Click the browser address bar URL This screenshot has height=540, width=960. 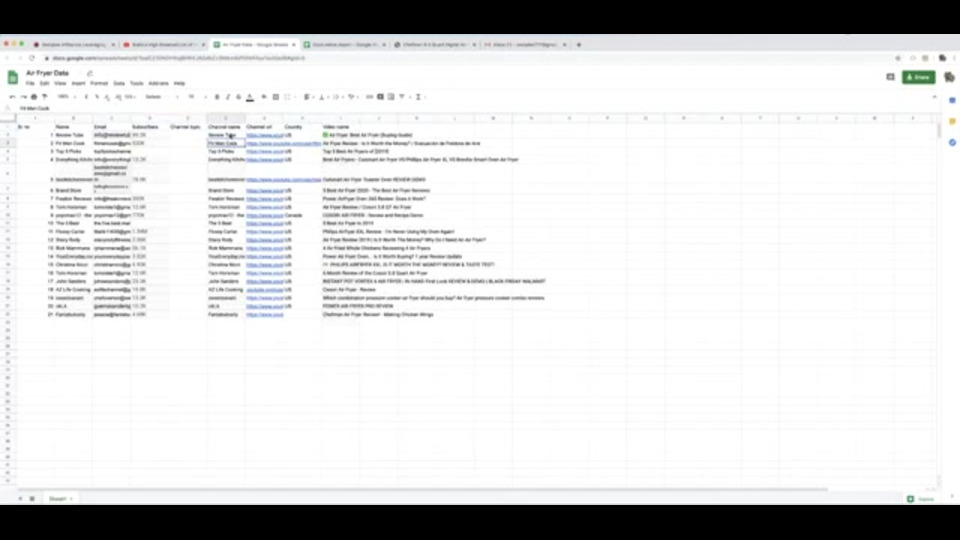click(x=178, y=58)
